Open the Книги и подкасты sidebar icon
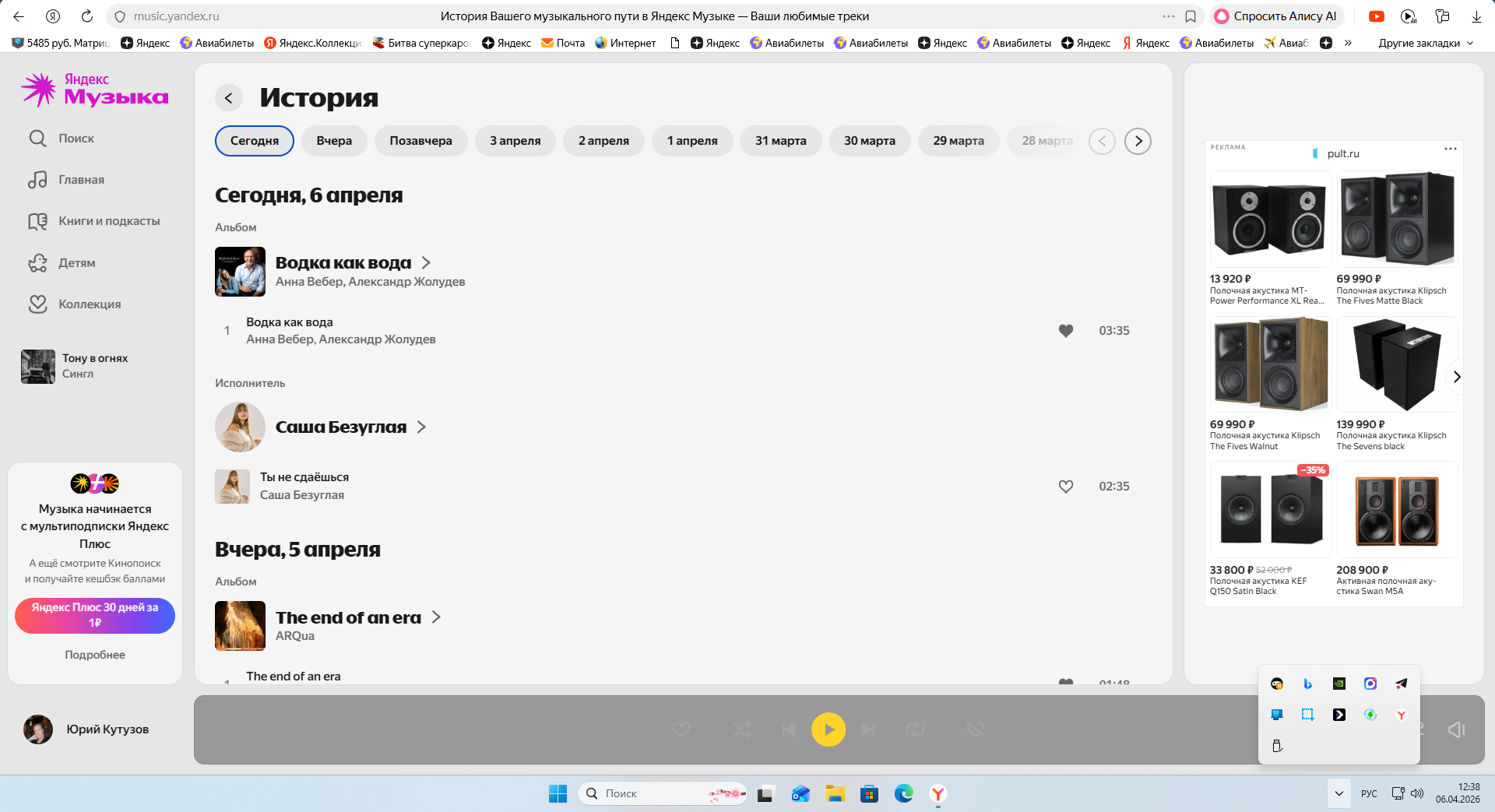 pyautogui.click(x=37, y=221)
